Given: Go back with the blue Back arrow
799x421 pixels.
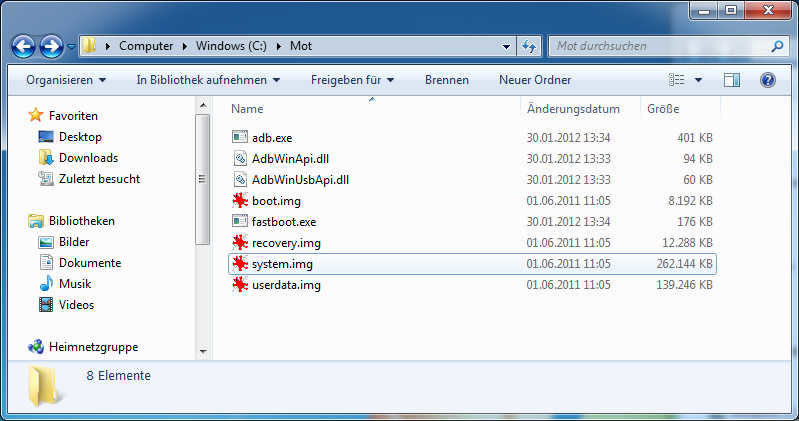Looking at the screenshot, I should point(23,46).
